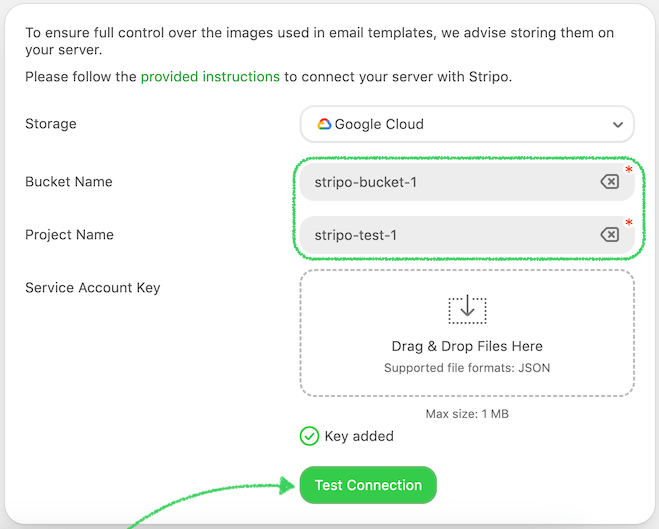This screenshot has height=529, width=659.
Task: Focus the stripo-bucket-1 input field
Action: [450, 182]
